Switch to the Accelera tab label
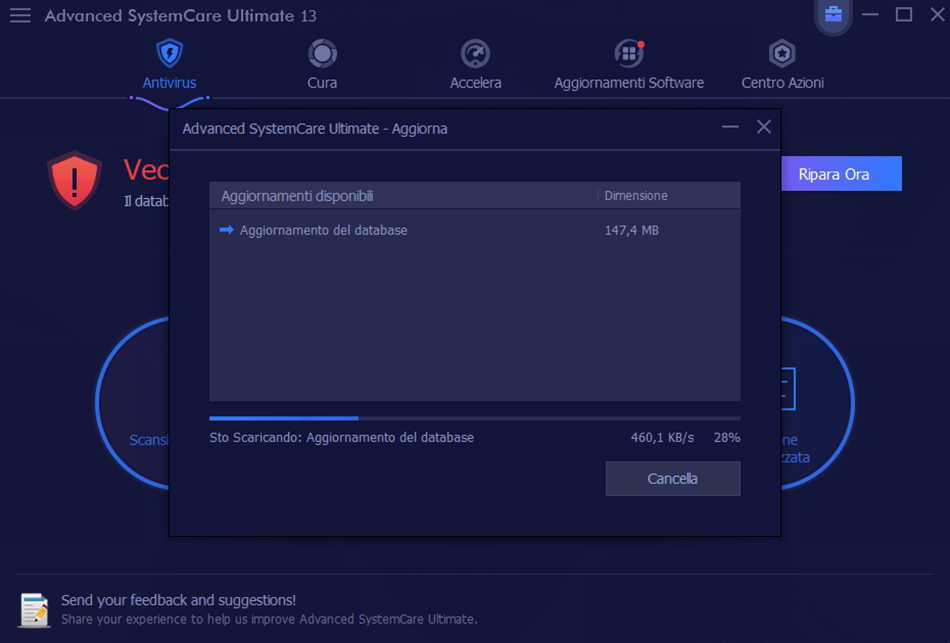The width and height of the screenshot is (950, 643). coord(476,83)
